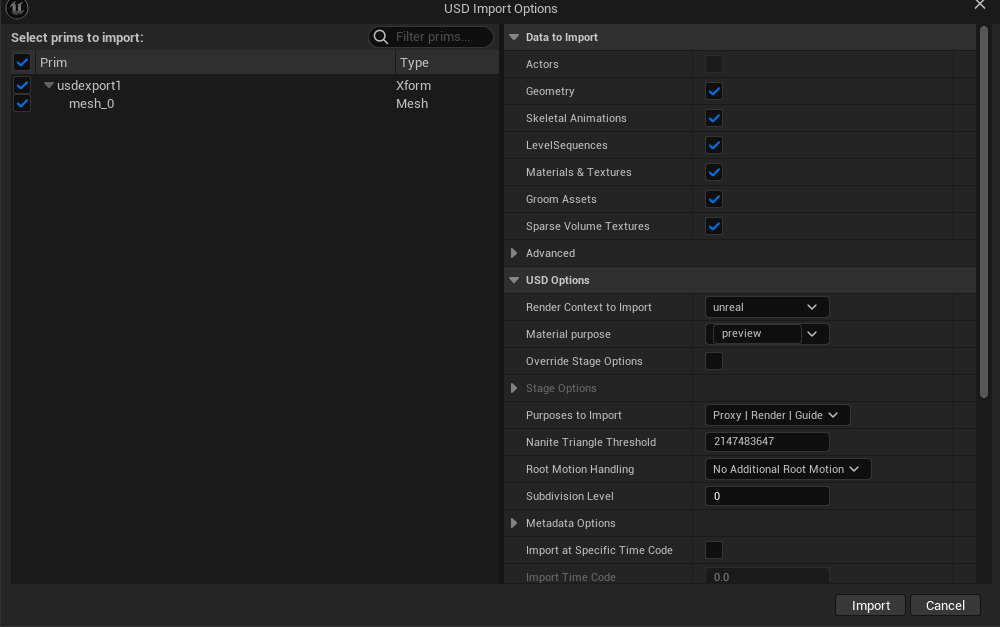Click the Subdivision Level label
The image size is (1000, 627).
[570, 496]
